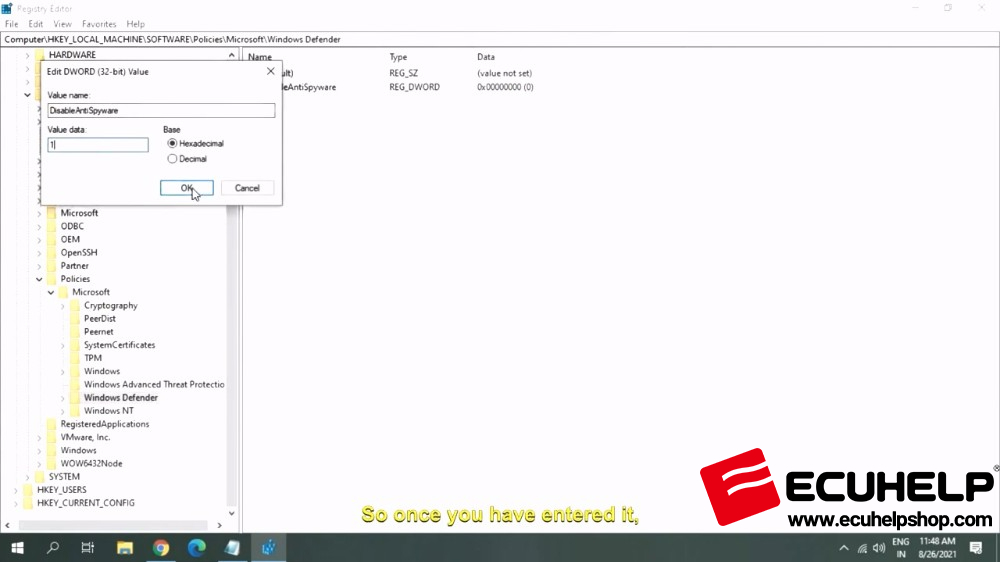The width and height of the screenshot is (1000, 562).
Task: Expand the Cryptography key
Action: click(62, 306)
